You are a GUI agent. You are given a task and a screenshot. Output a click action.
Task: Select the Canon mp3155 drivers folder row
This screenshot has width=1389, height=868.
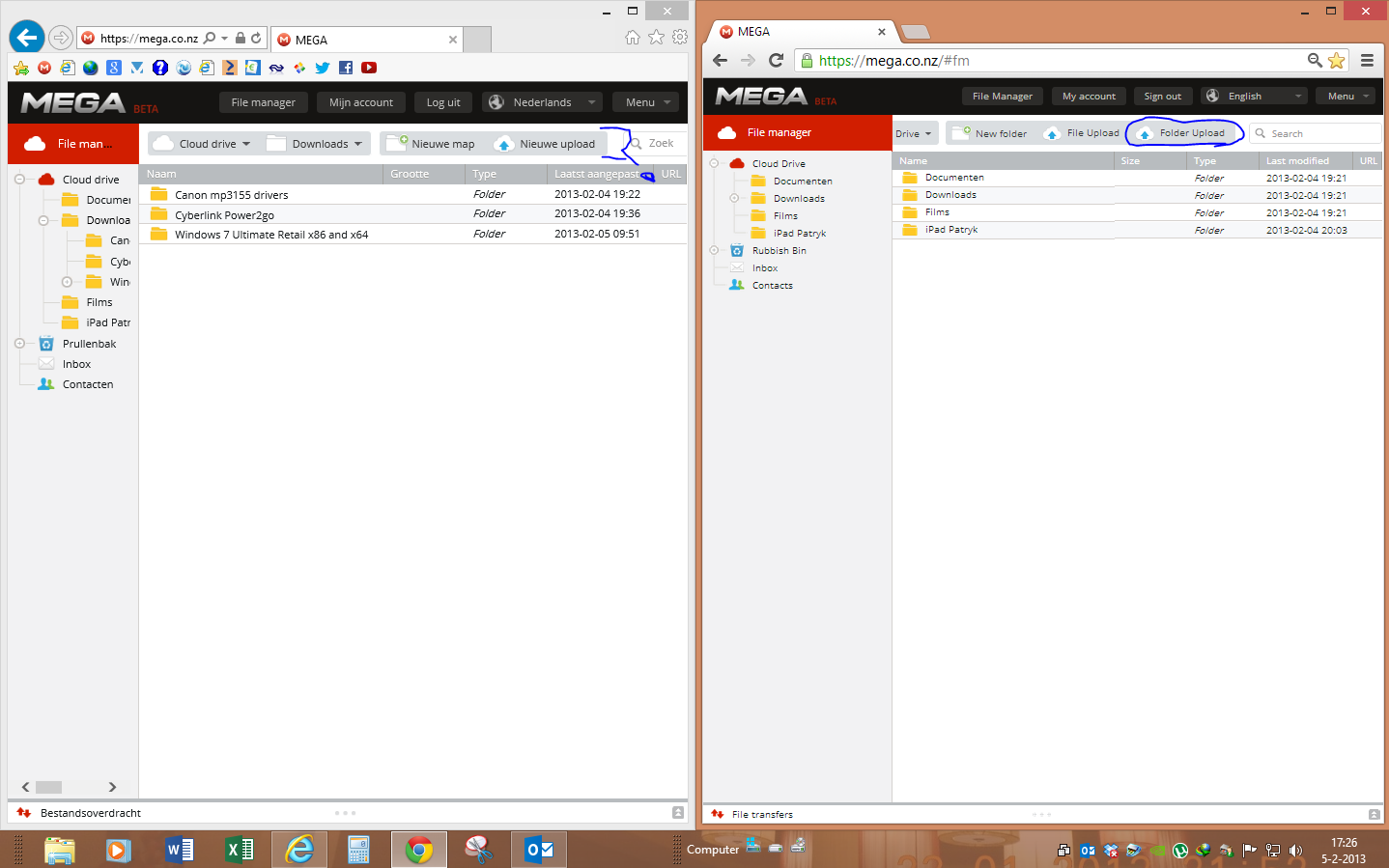coord(413,194)
